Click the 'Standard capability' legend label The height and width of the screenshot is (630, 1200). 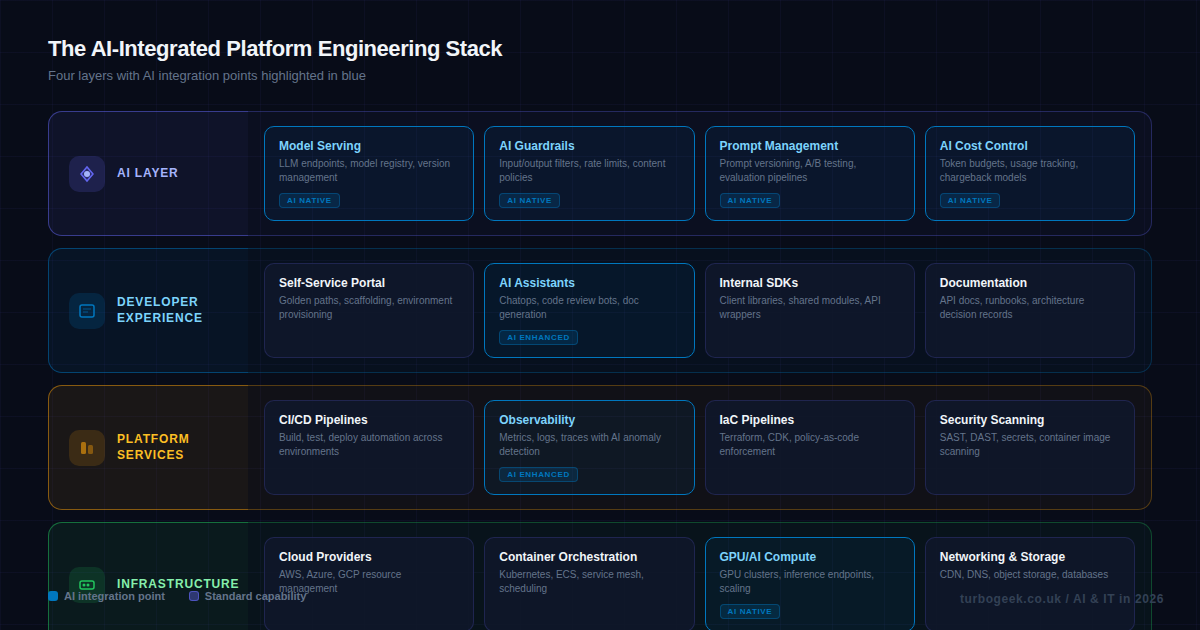[255, 596]
